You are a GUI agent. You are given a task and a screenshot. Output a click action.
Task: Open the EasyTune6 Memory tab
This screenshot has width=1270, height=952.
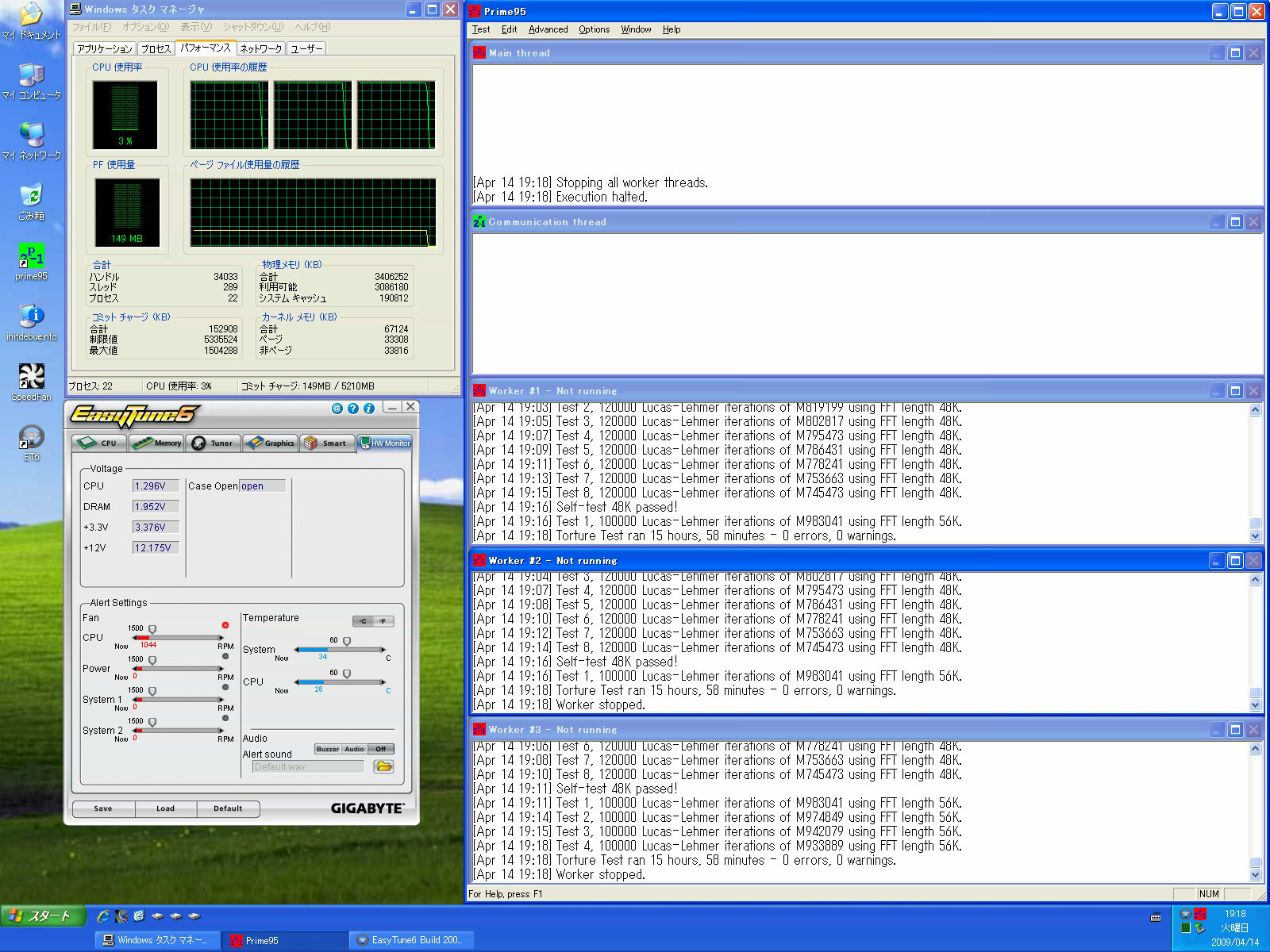[156, 443]
